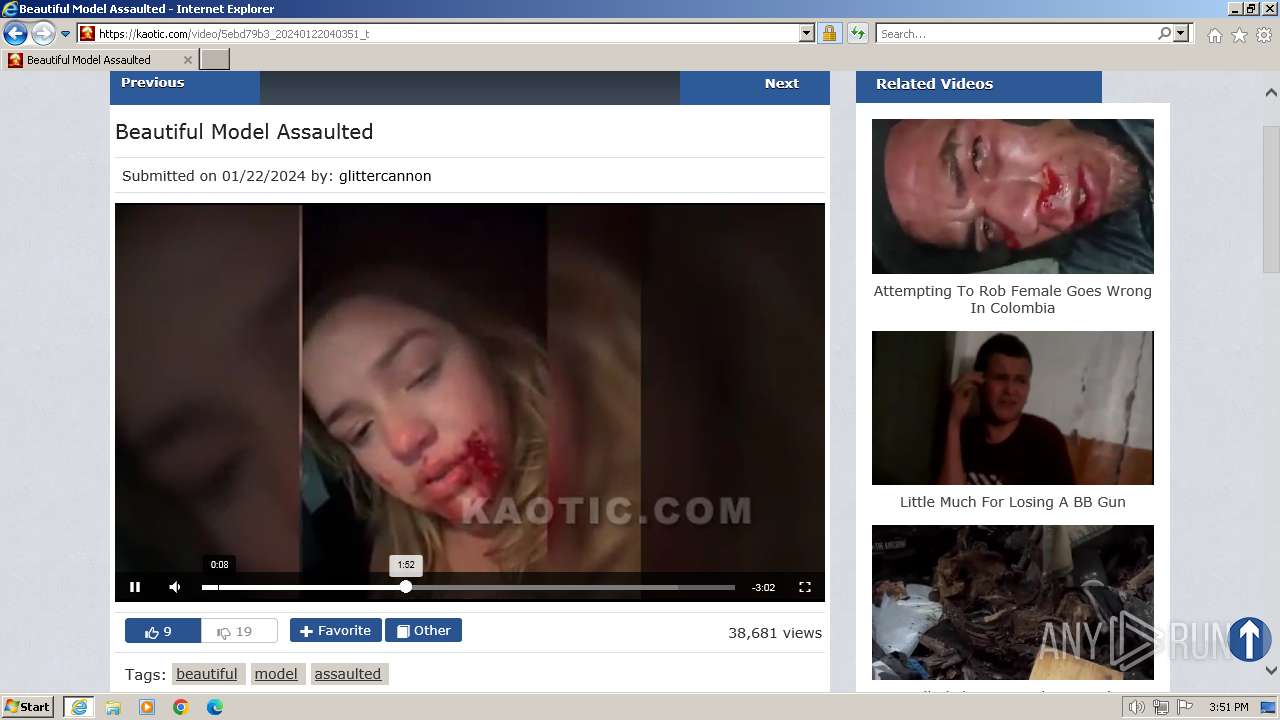The width and height of the screenshot is (1280, 720).
Task: Dislike the video with thumbs-down 19
Action: (x=239, y=631)
